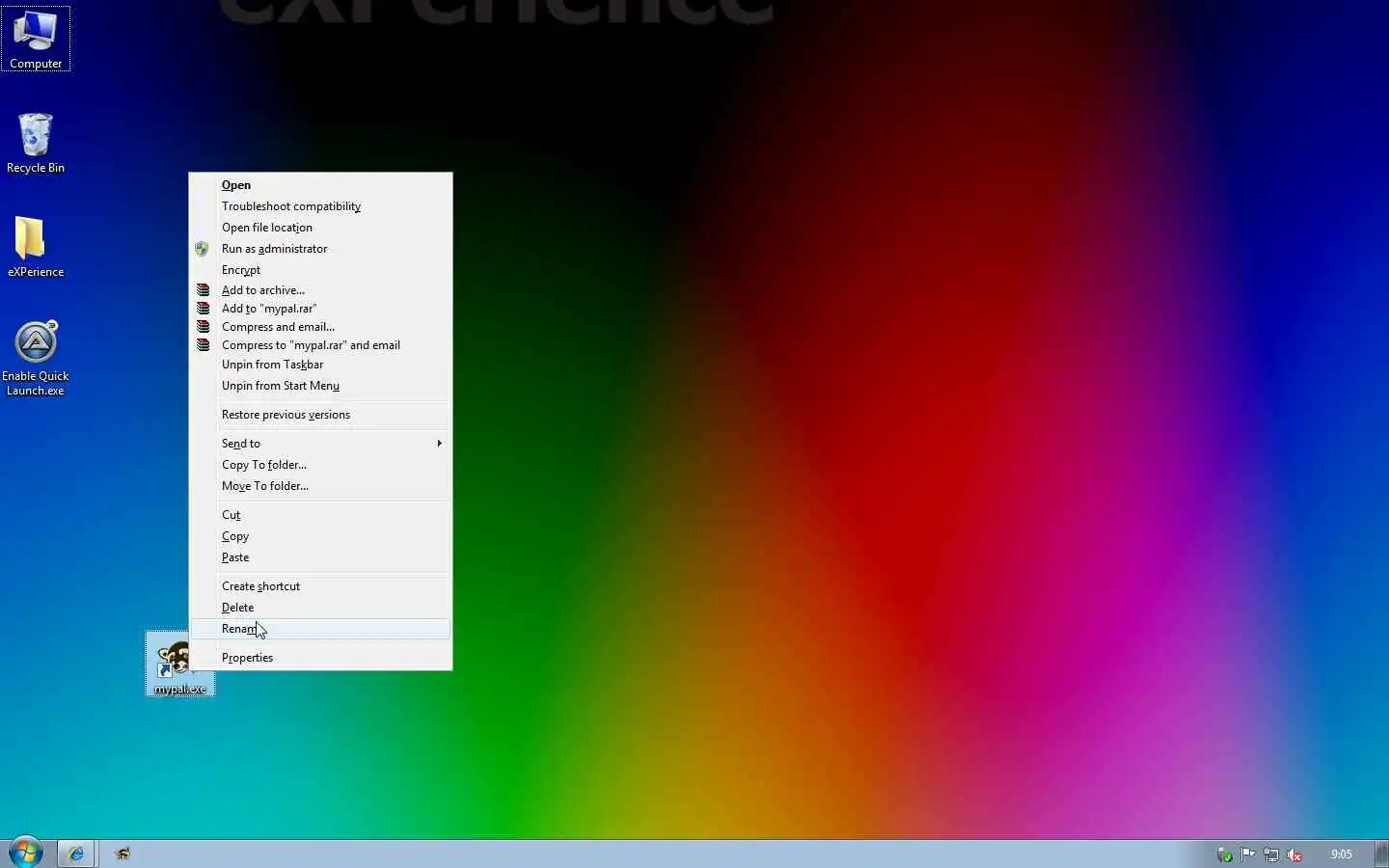Open the Send to submenu
The height and width of the screenshot is (868, 1389).
pyautogui.click(x=320, y=444)
